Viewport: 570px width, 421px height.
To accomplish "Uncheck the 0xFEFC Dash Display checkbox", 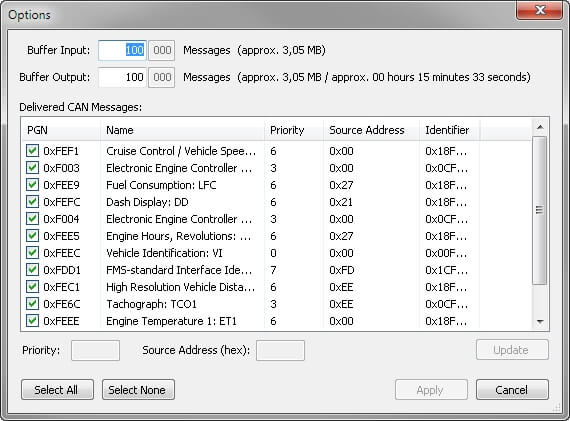I will point(32,201).
